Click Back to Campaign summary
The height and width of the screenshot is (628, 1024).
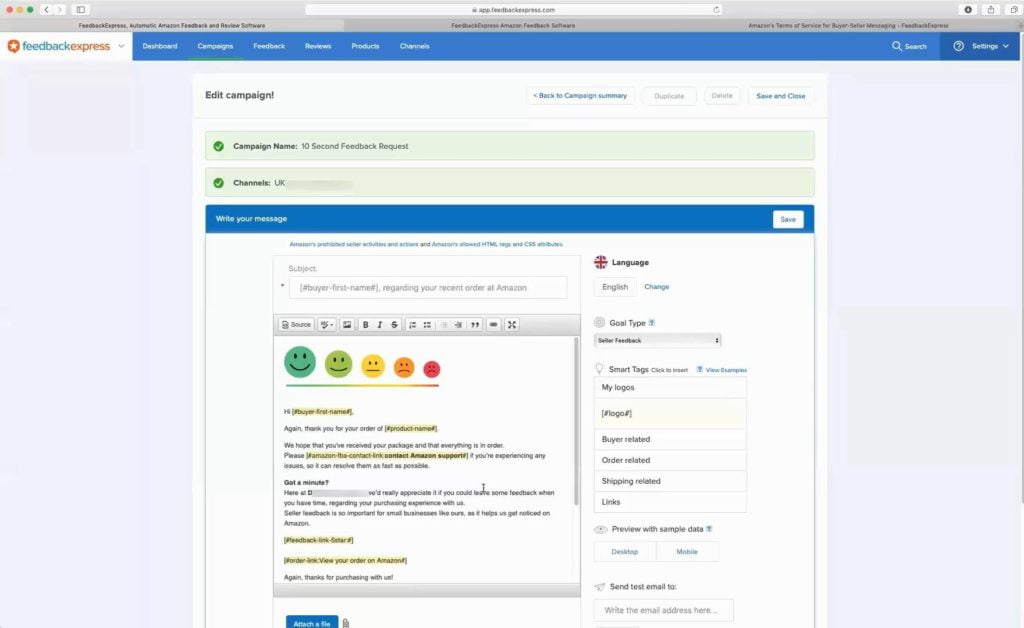click(580, 96)
